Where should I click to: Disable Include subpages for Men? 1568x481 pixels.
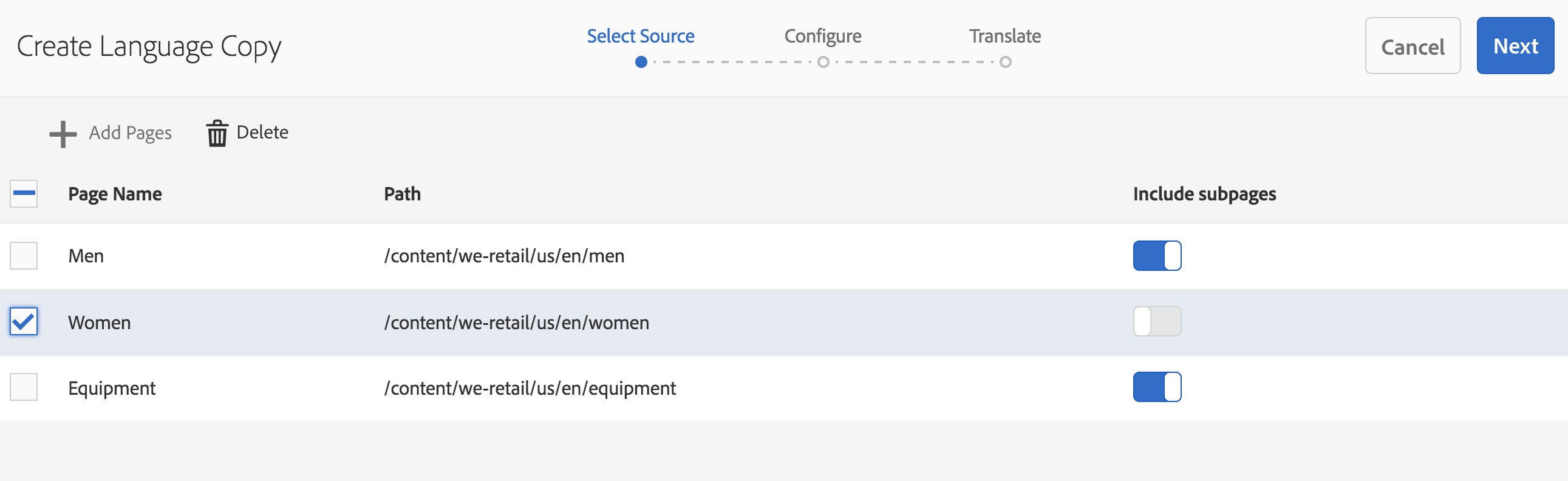[1156, 256]
